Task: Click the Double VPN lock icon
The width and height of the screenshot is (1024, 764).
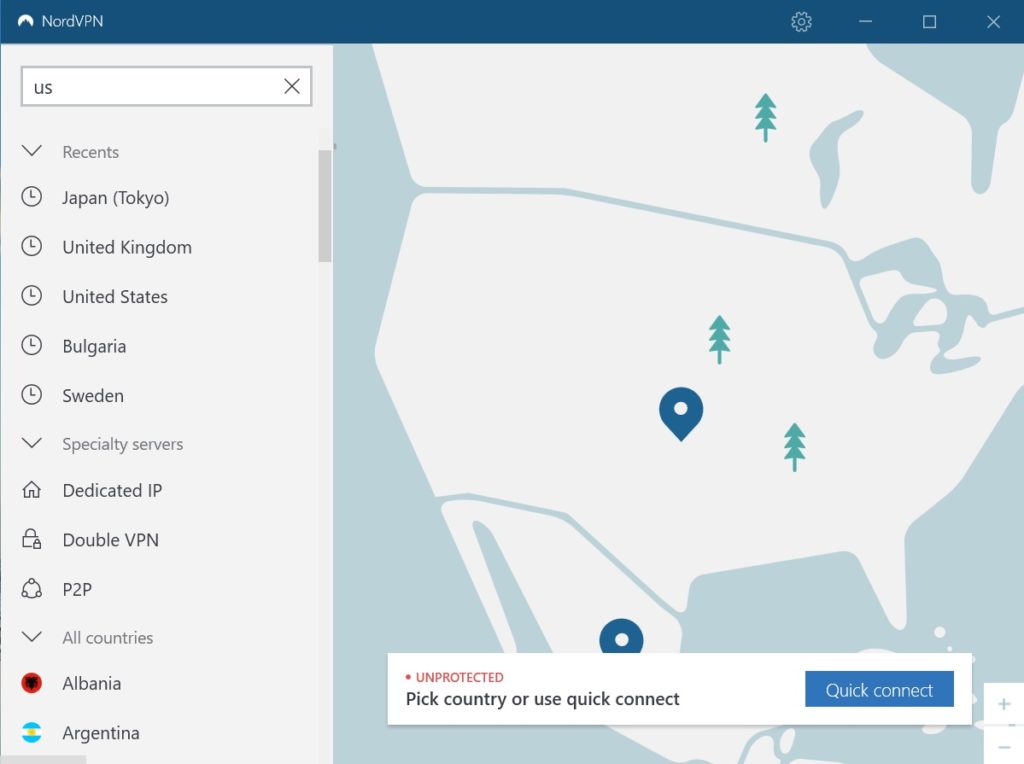Action: [31, 539]
